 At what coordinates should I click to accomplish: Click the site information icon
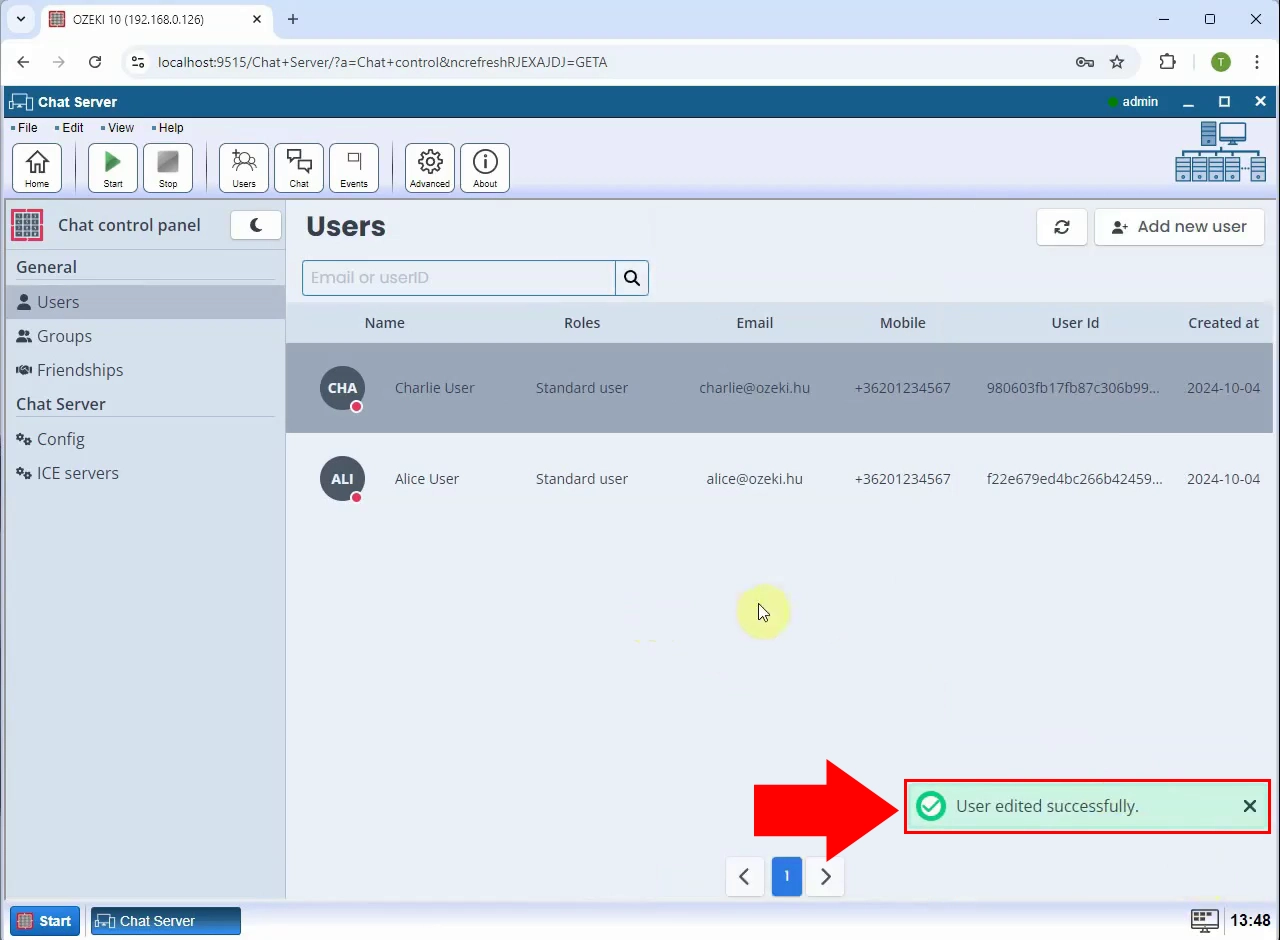coord(138,62)
